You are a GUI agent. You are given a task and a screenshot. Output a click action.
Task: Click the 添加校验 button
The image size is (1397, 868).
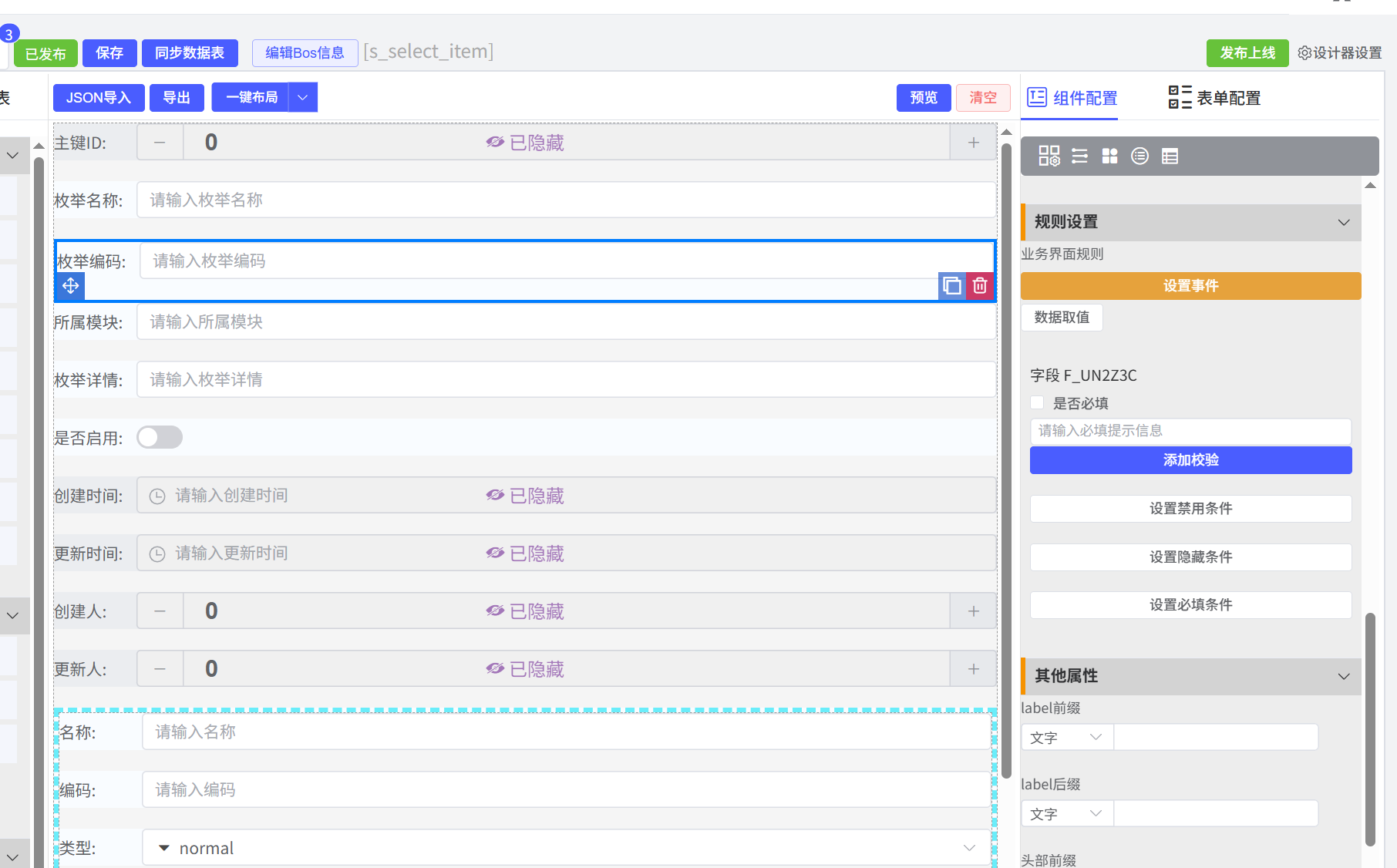pos(1190,460)
